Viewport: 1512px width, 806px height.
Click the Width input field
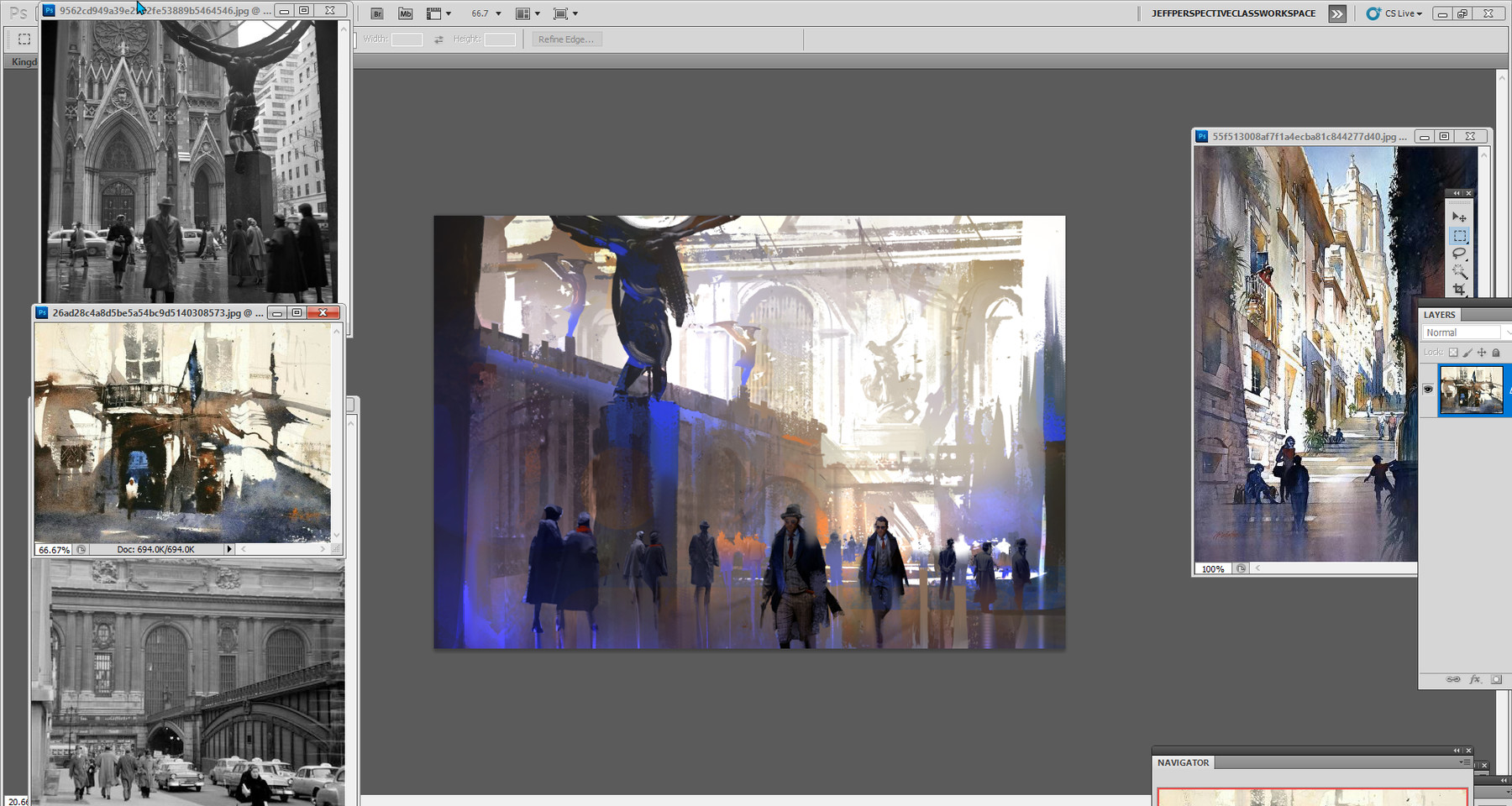pos(407,39)
